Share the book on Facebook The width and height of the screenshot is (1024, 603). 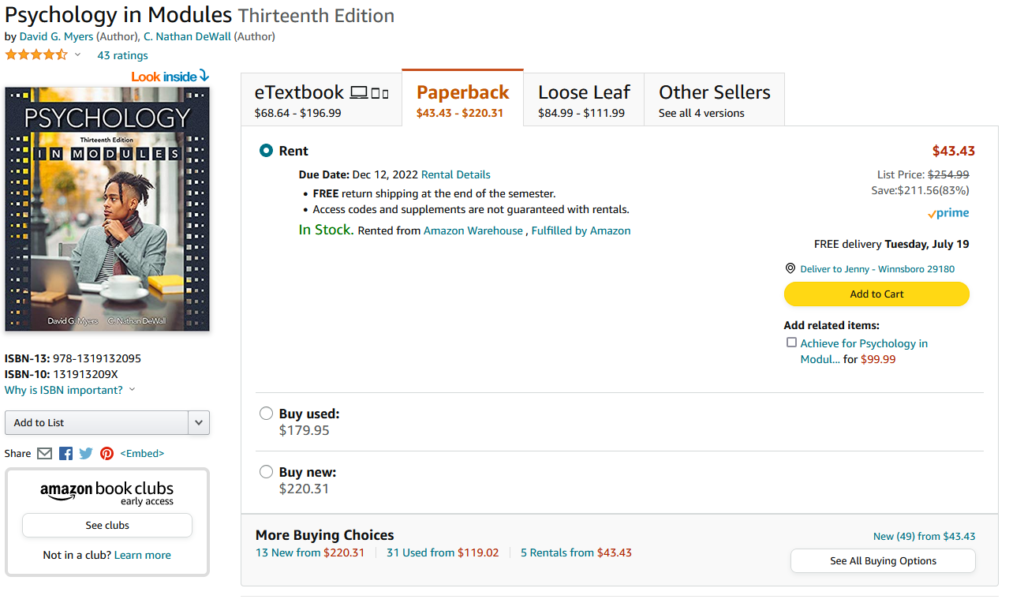[x=66, y=454]
